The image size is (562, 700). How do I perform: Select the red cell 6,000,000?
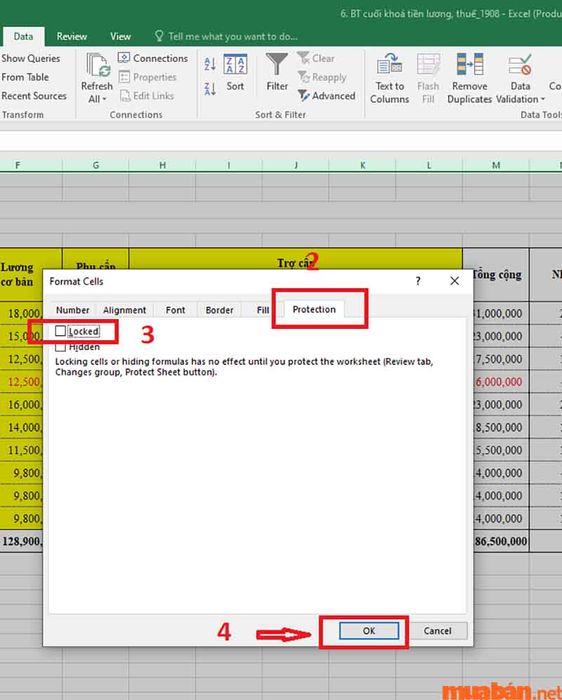pyautogui.click(x=501, y=382)
